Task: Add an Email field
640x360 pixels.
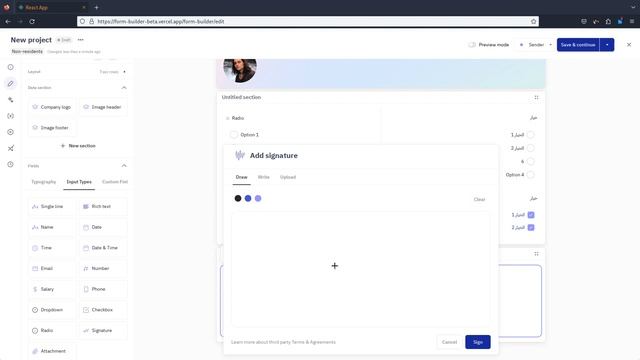Action: click(51, 268)
